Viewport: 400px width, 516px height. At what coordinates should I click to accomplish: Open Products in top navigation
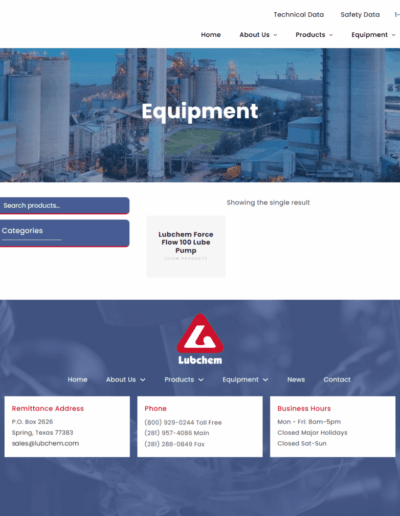310,35
